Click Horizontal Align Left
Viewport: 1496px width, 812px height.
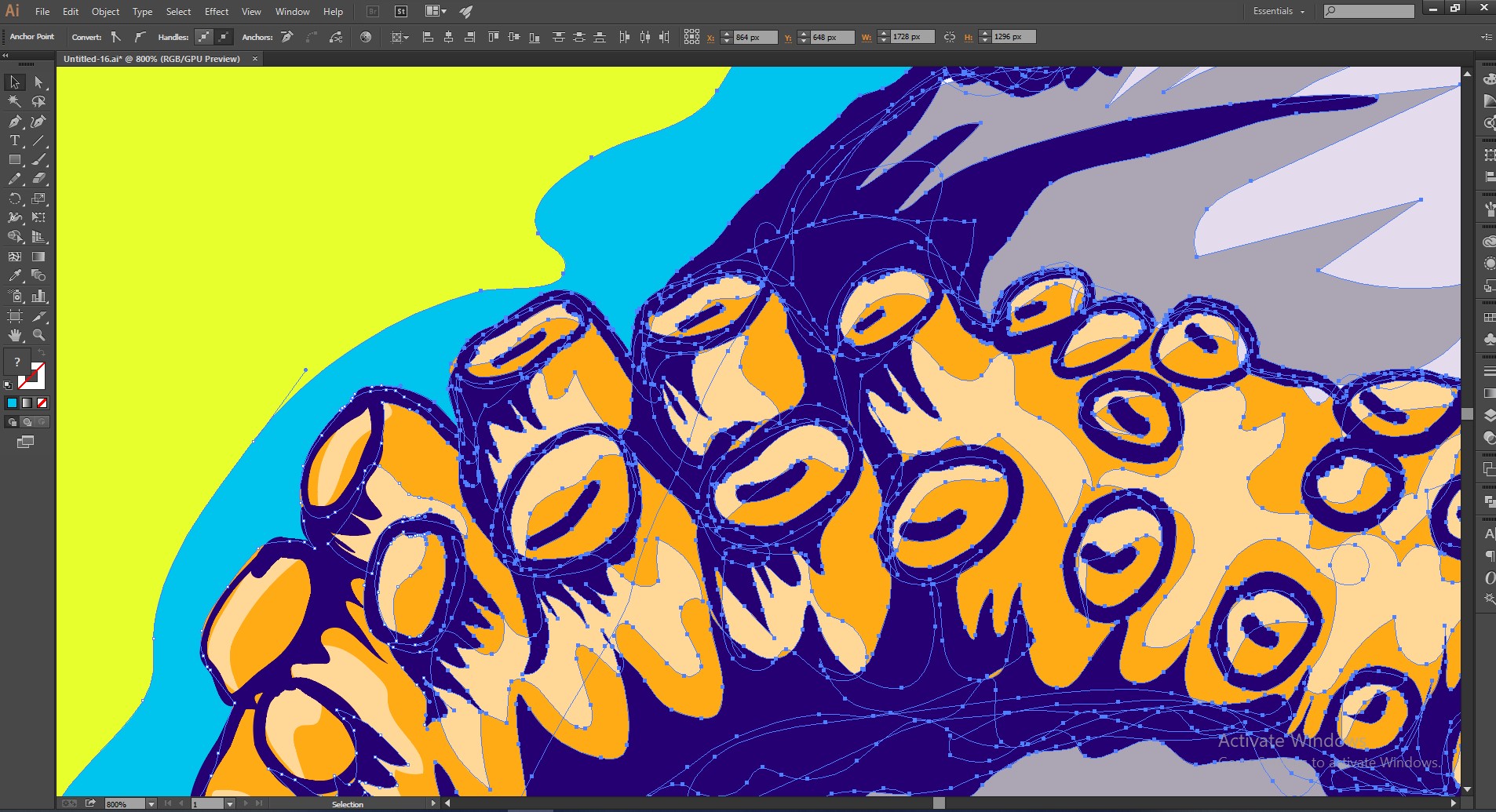click(x=428, y=37)
